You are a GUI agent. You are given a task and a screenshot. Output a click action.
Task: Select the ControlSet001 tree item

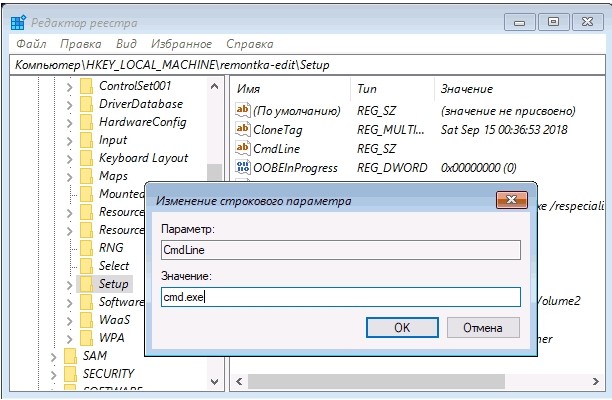(135, 86)
